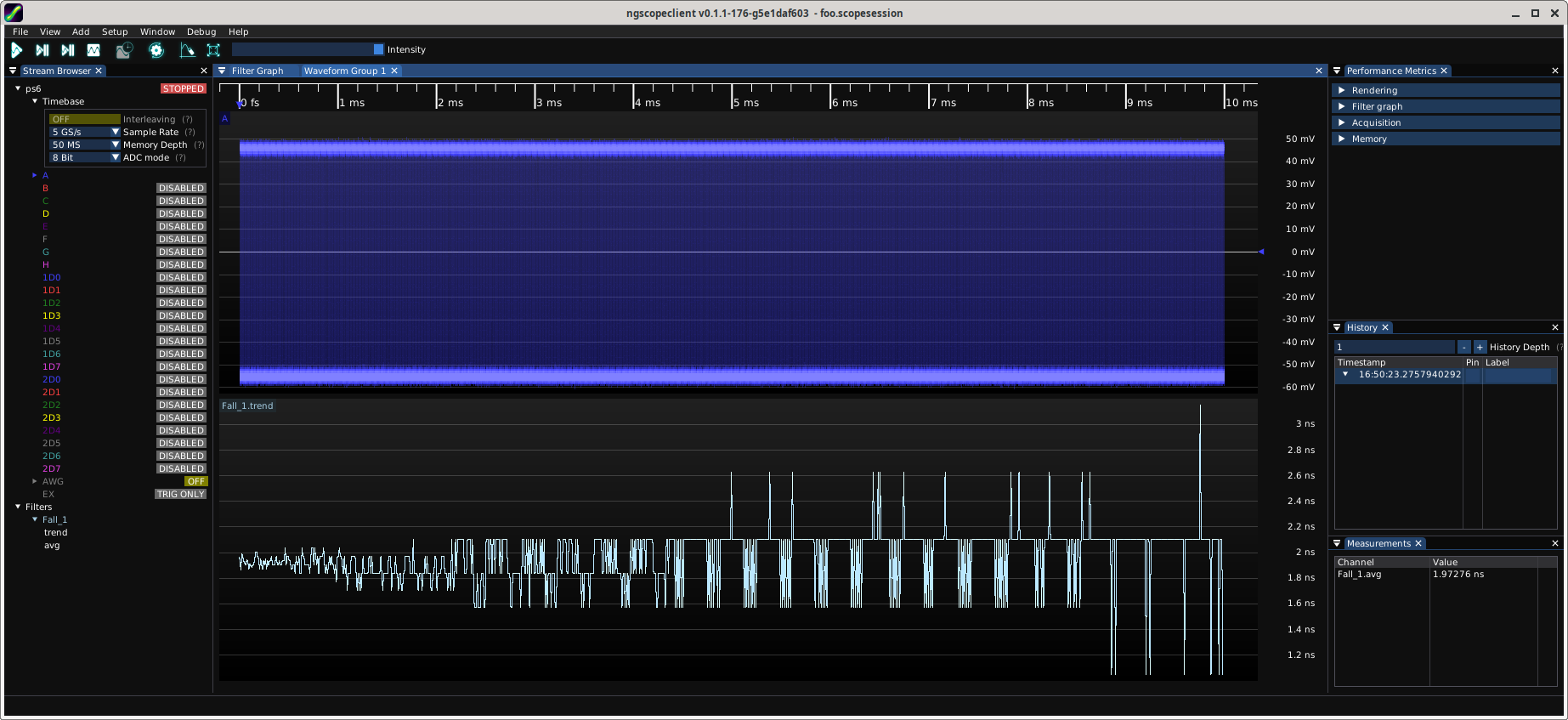Adjust the Intensity slider
The width and height of the screenshot is (1568, 720).
pyautogui.click(x=308, y=49)
